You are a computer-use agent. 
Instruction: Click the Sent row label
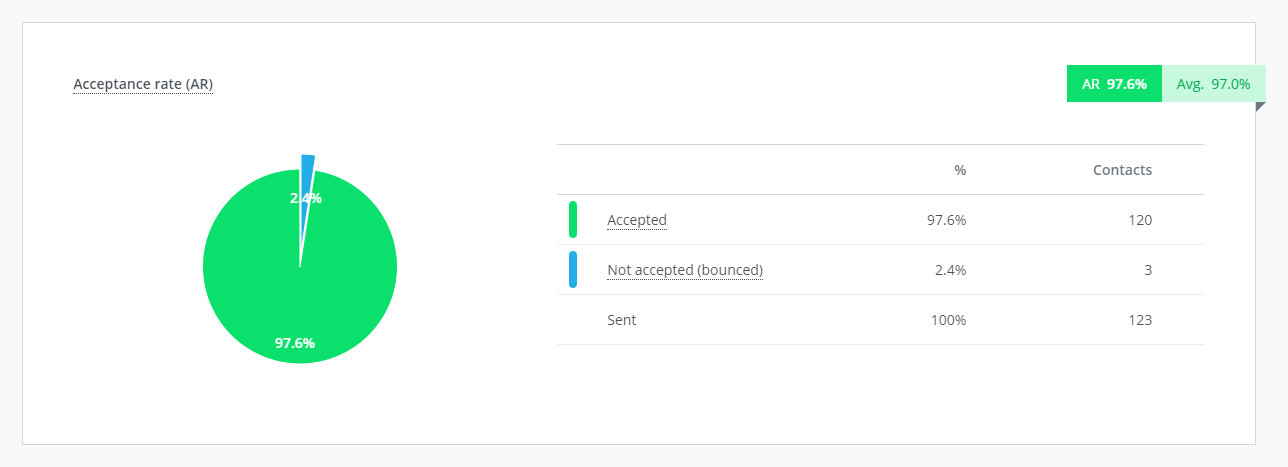click(621, 320)
